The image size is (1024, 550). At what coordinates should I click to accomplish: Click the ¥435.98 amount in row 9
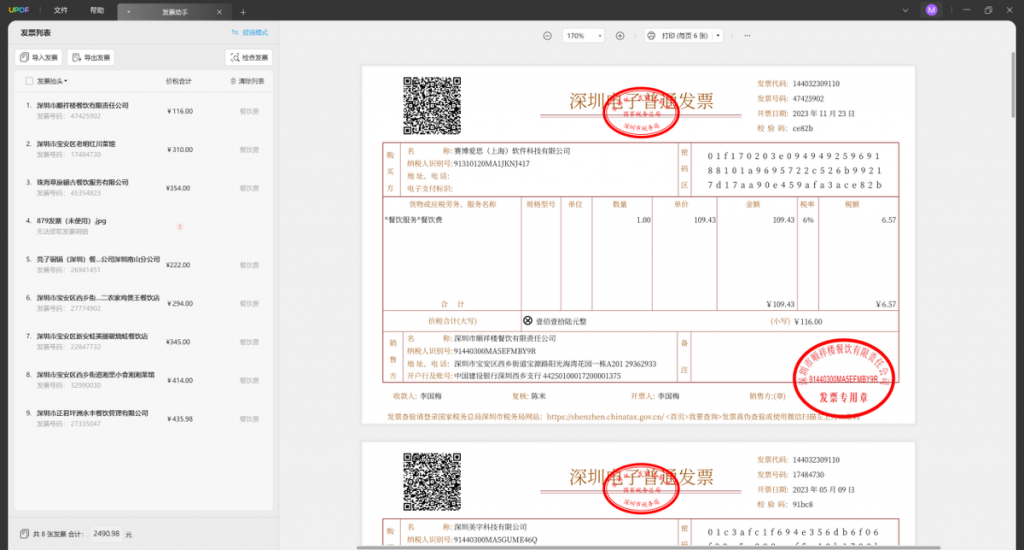pyautogui.click(x=180, y=419)
